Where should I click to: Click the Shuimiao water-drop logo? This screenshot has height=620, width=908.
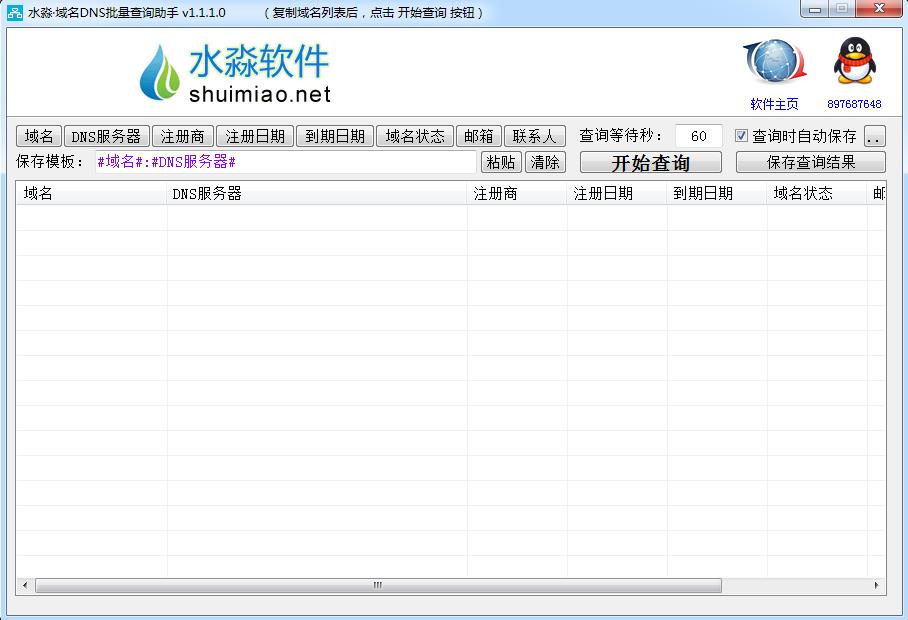[159, 73]
